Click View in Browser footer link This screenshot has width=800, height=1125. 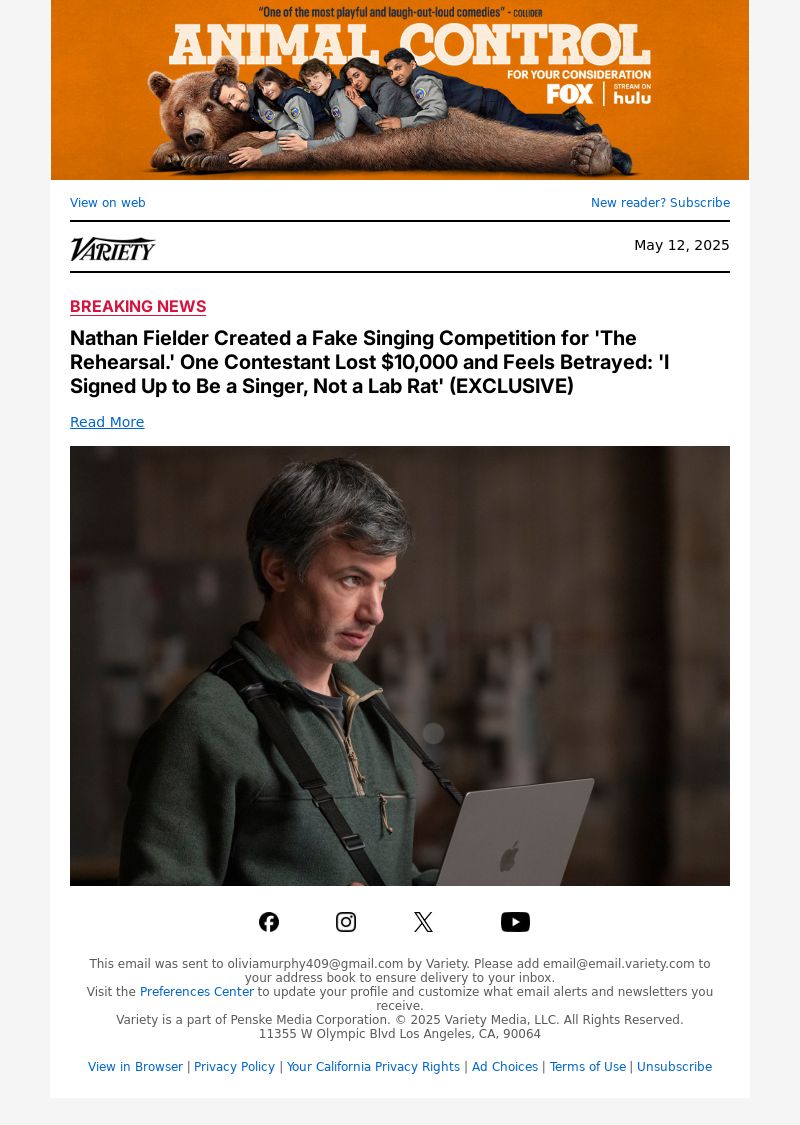(x=135, y=1067)
